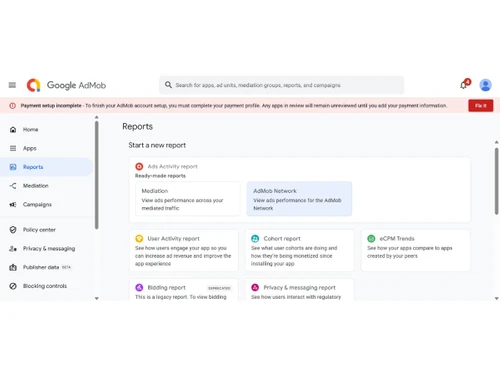The width and height of the screenshot is (500, 375).
Task: Click the red Fix it button
Action: (480, 106)
